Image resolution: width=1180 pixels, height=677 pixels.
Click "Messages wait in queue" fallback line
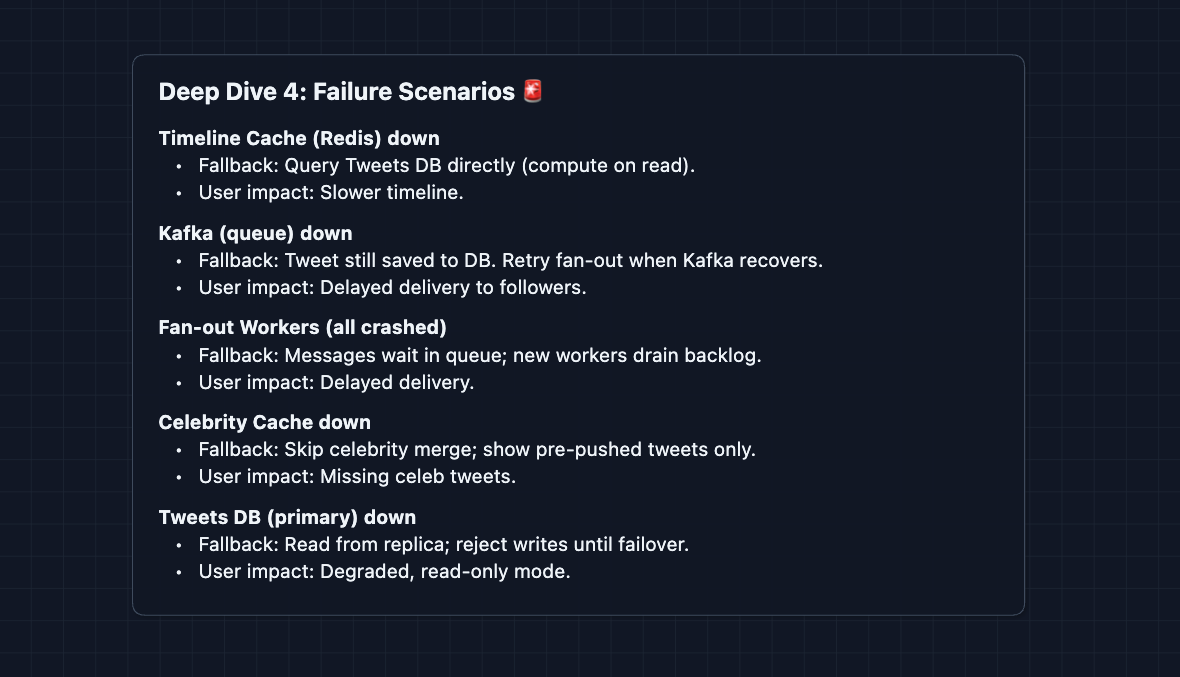point(479,356)
